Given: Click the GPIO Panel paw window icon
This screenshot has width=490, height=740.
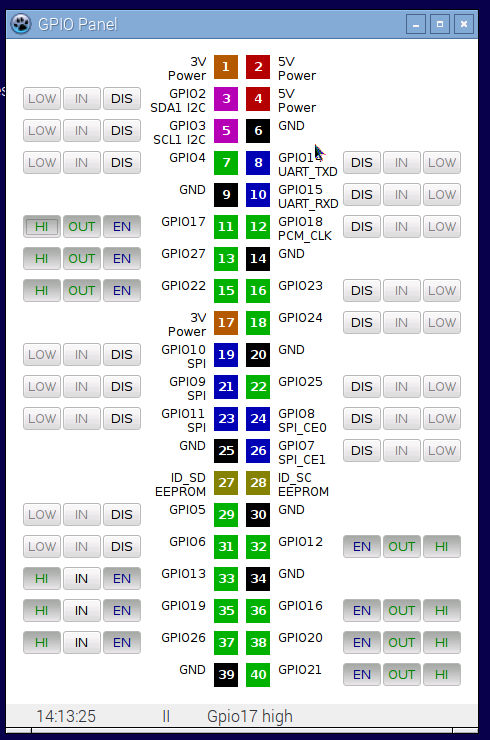Looking at the screenshot, I should tap(21, 24).
